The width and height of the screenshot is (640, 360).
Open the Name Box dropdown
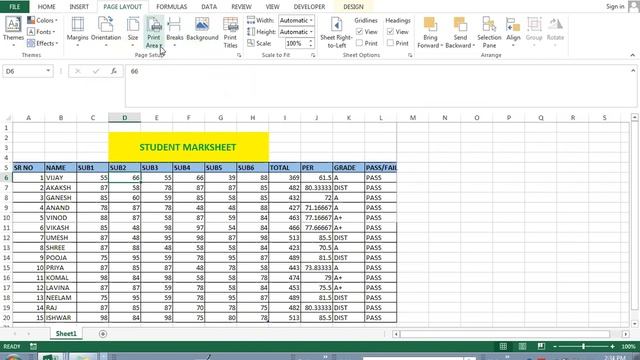coord(48,71)
